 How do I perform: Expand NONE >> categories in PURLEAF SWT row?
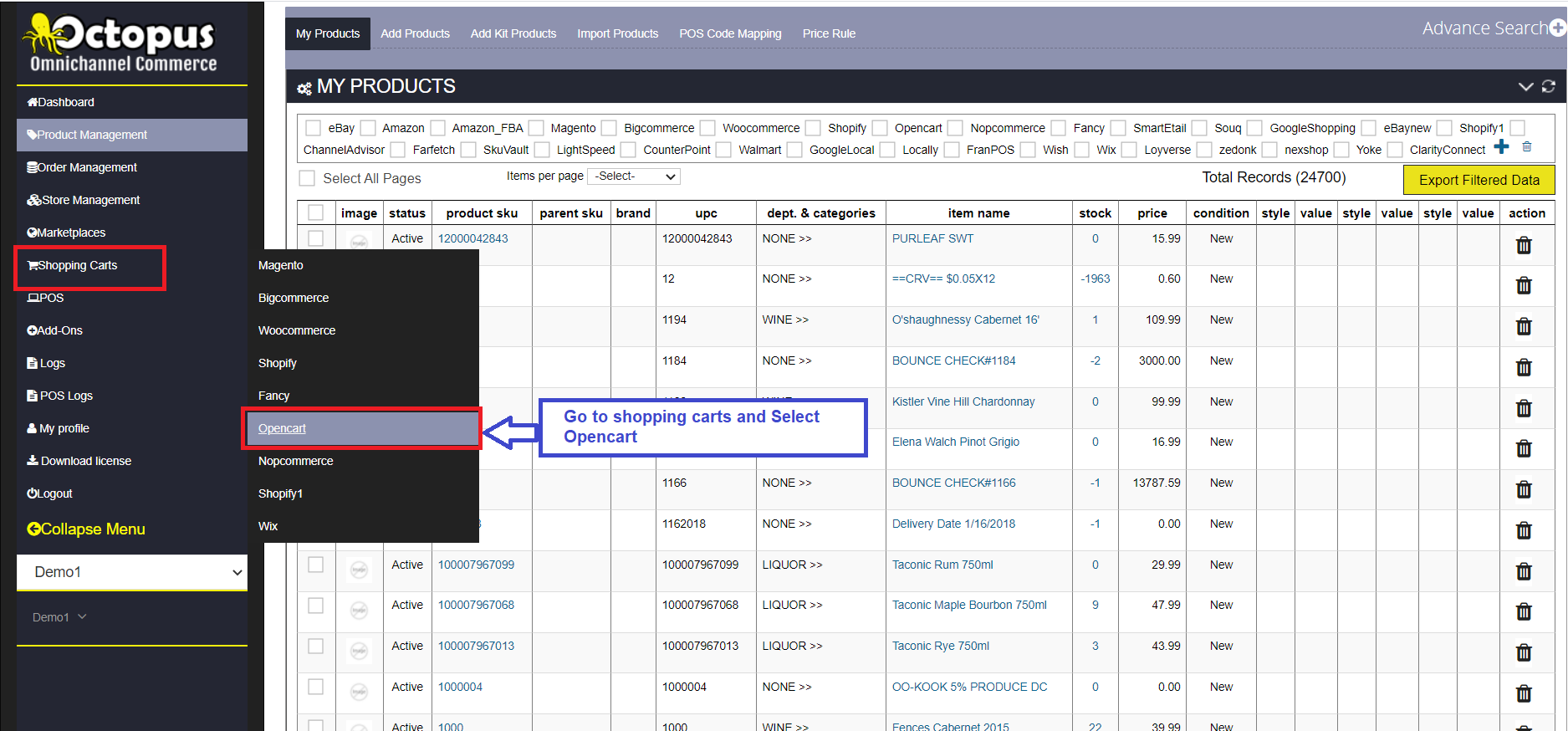coord(787,238)
